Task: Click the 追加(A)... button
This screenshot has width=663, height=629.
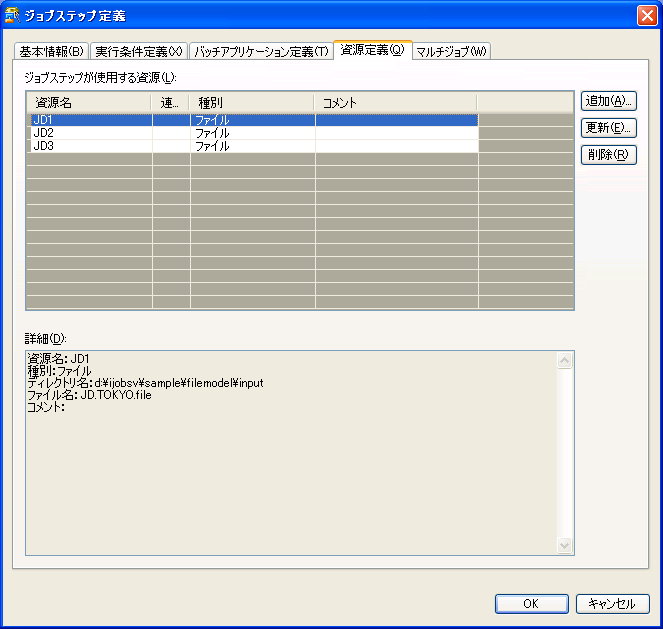Action: (x=608, y=101)
